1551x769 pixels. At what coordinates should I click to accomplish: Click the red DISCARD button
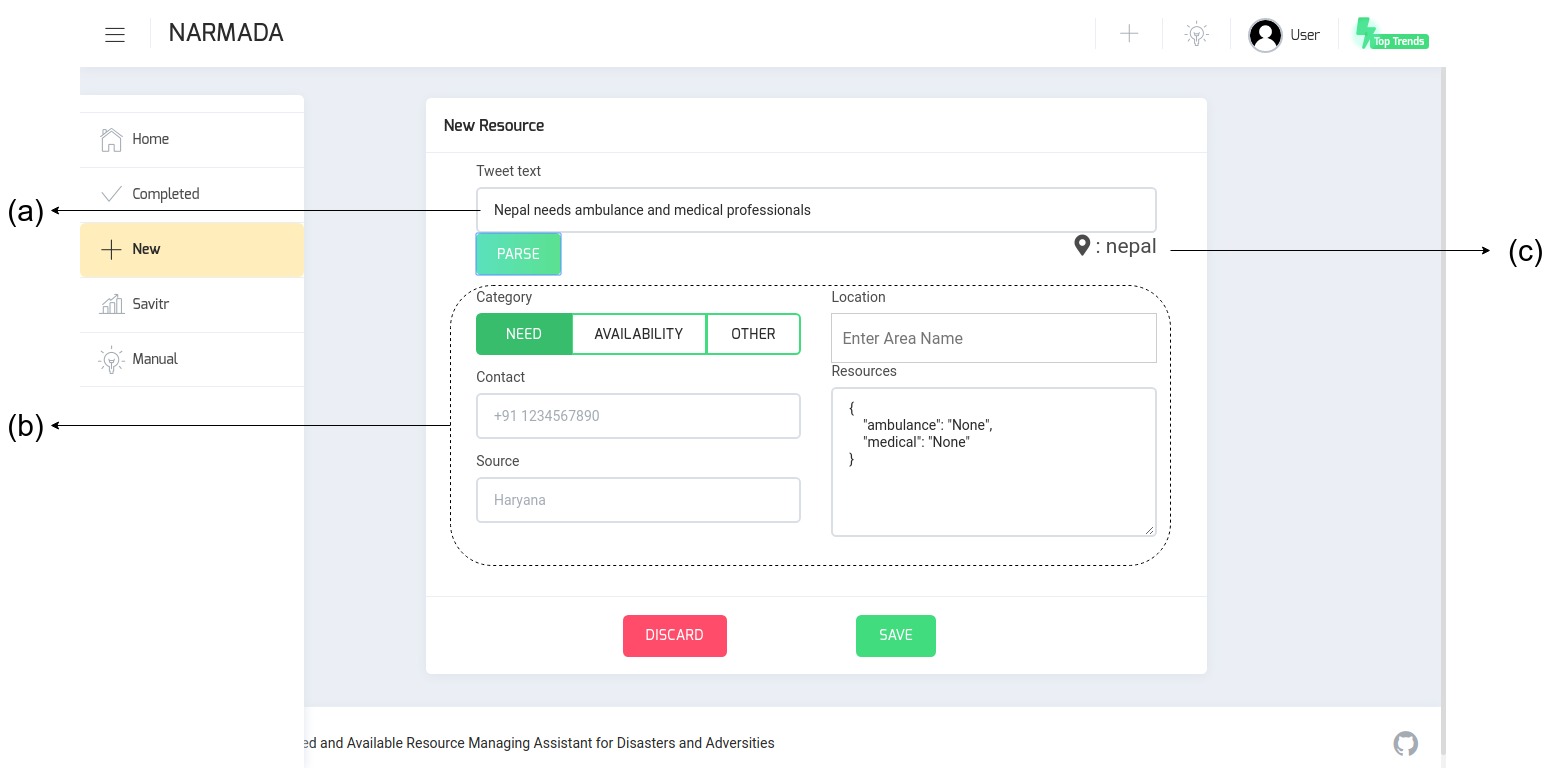click(674, 635)
